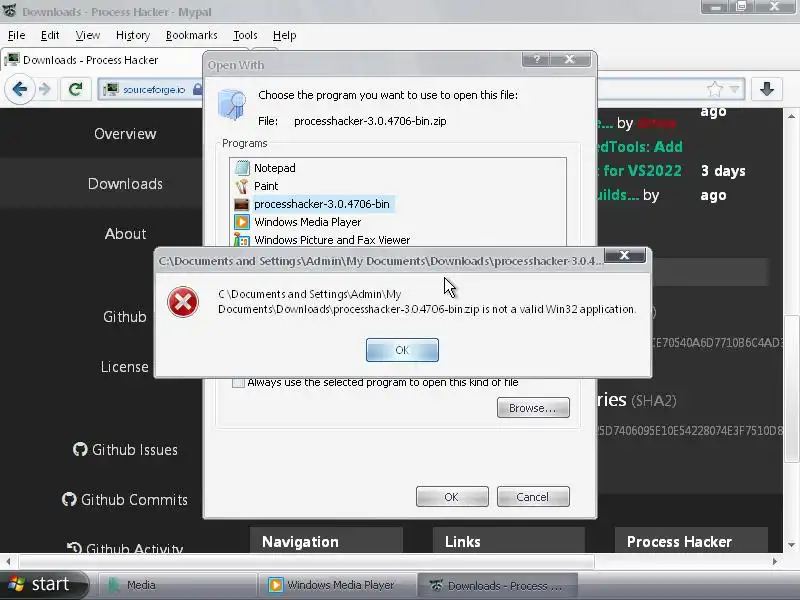Reload the page with the green refresh icon
Viewport: 800px width, 600px height.
(x=76, y=90)
